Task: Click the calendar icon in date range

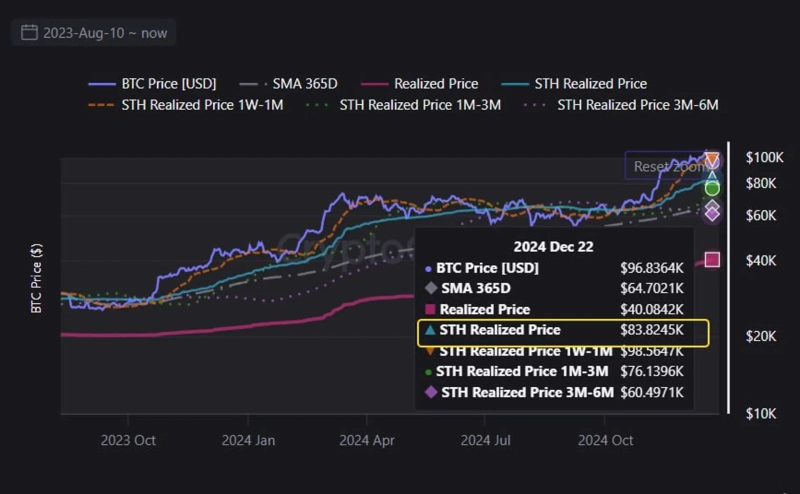Action: coord(29,33)
